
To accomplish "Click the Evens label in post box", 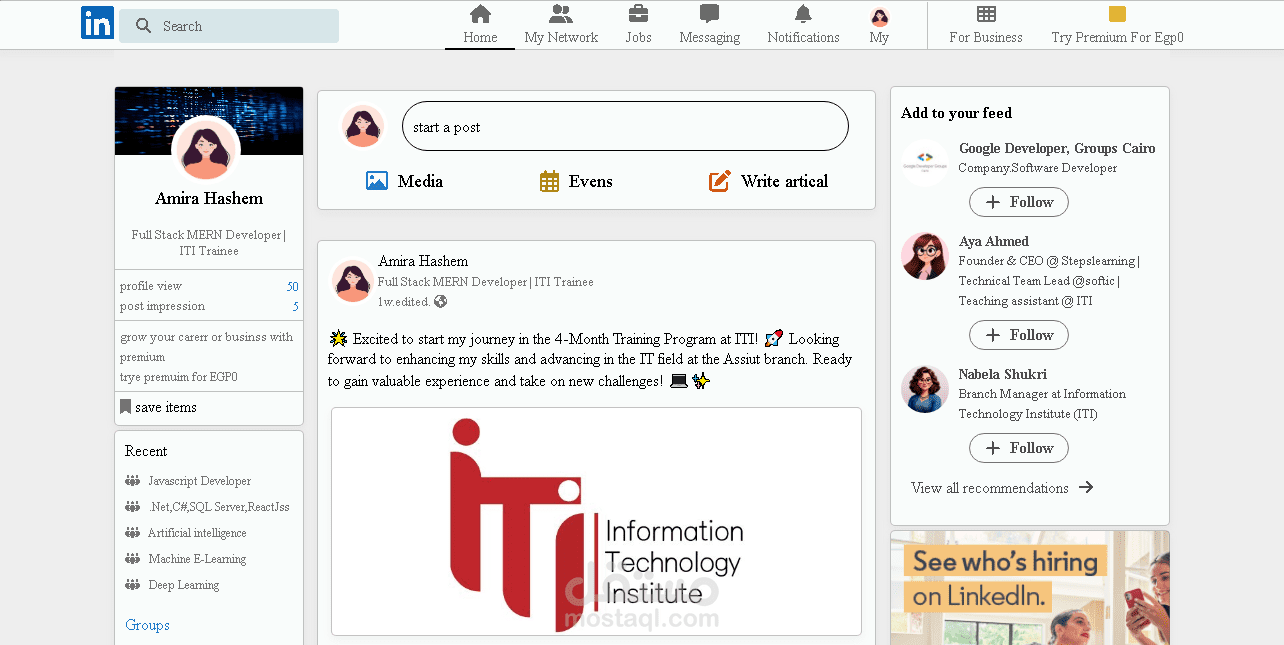I will (x=591, y=181).
